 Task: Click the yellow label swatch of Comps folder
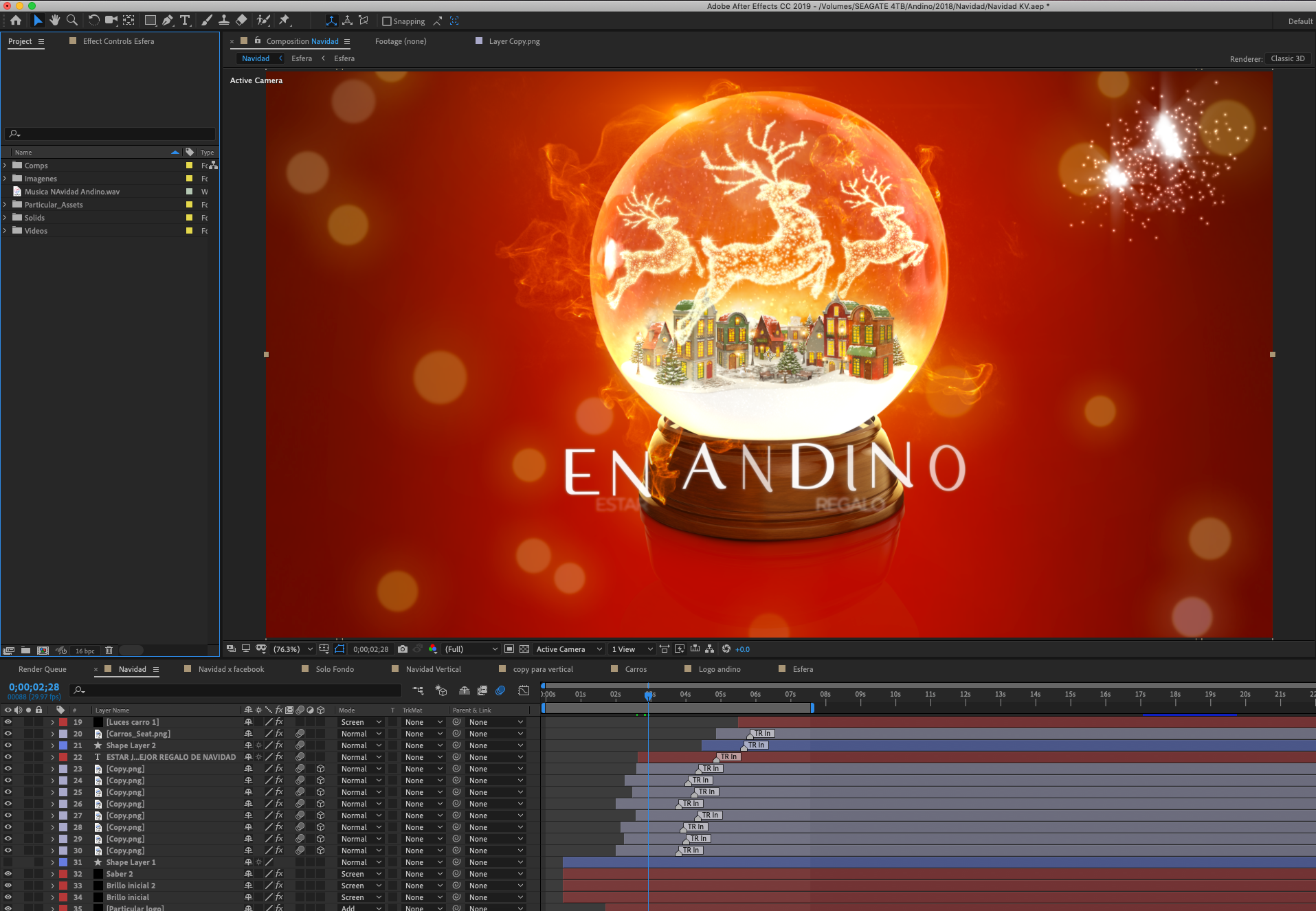189,166
